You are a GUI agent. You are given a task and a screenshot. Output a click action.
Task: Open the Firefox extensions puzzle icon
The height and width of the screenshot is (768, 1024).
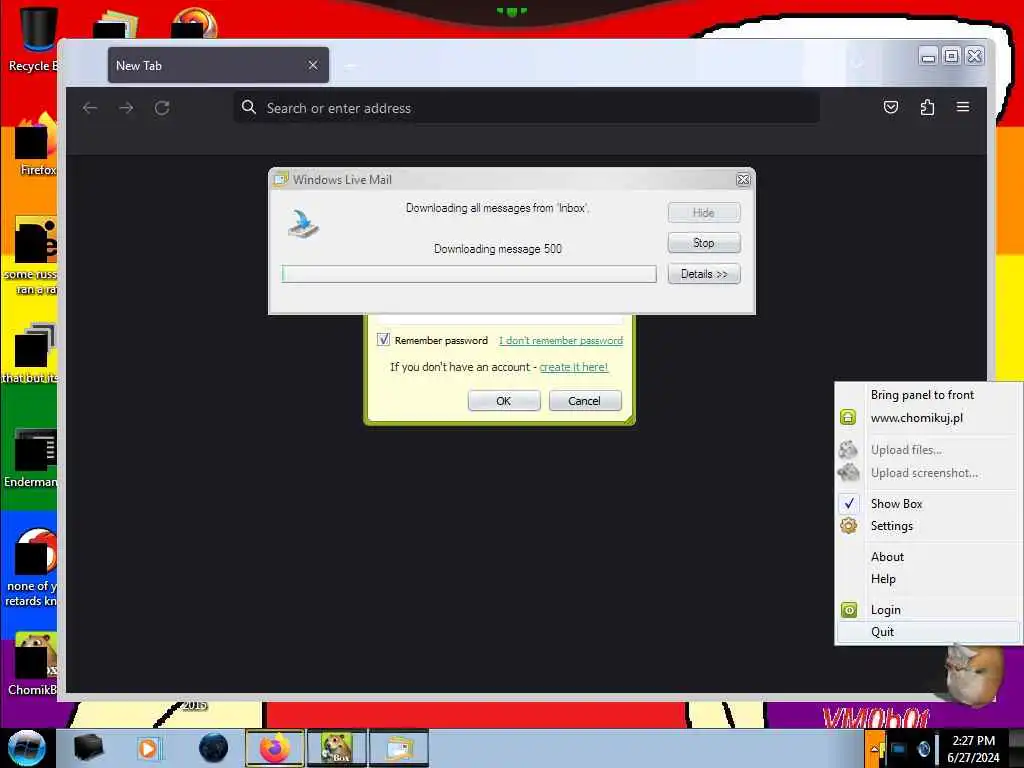tap(927, 107)
